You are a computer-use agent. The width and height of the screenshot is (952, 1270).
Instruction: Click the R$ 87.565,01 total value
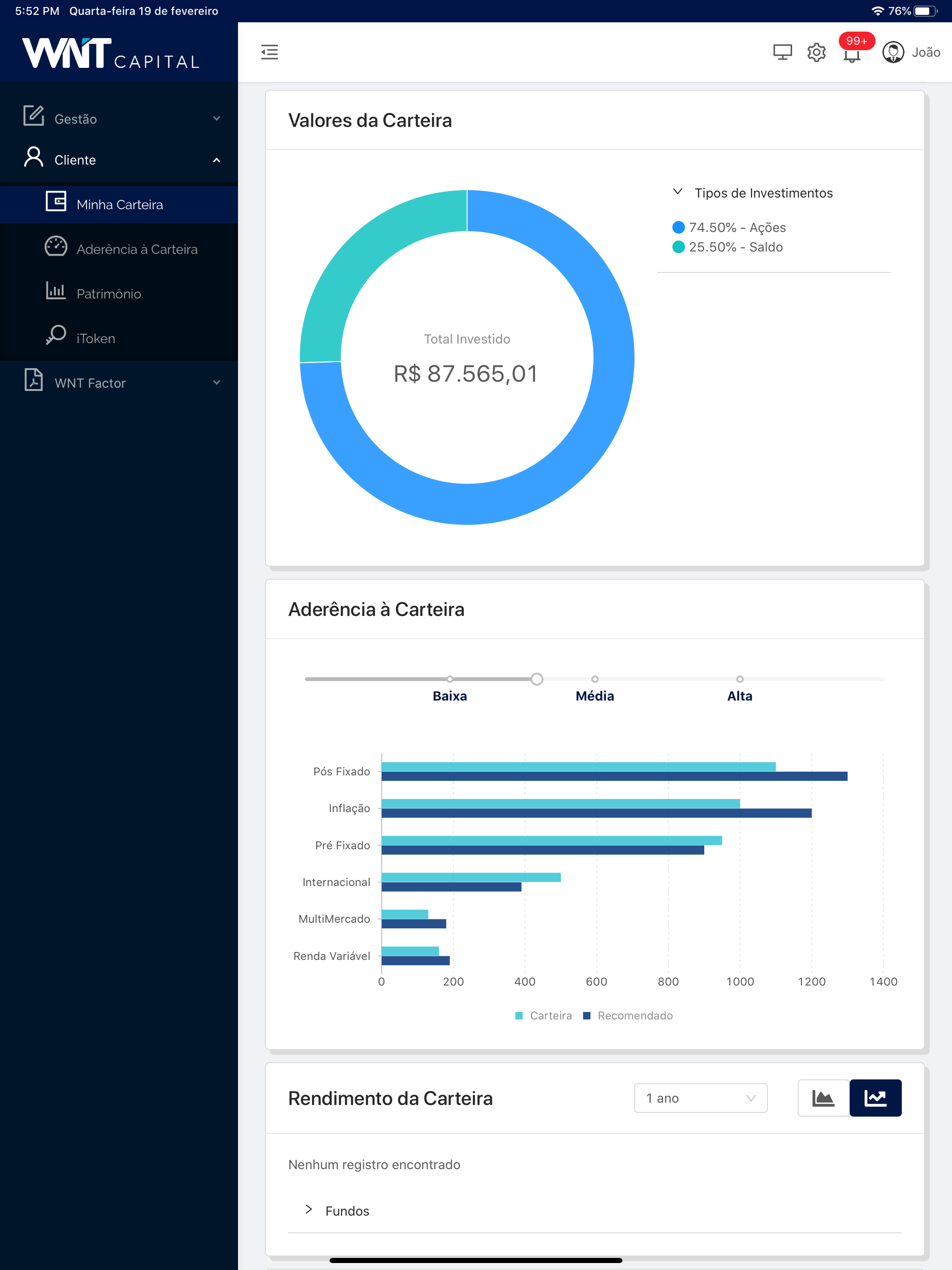(466, 374)
